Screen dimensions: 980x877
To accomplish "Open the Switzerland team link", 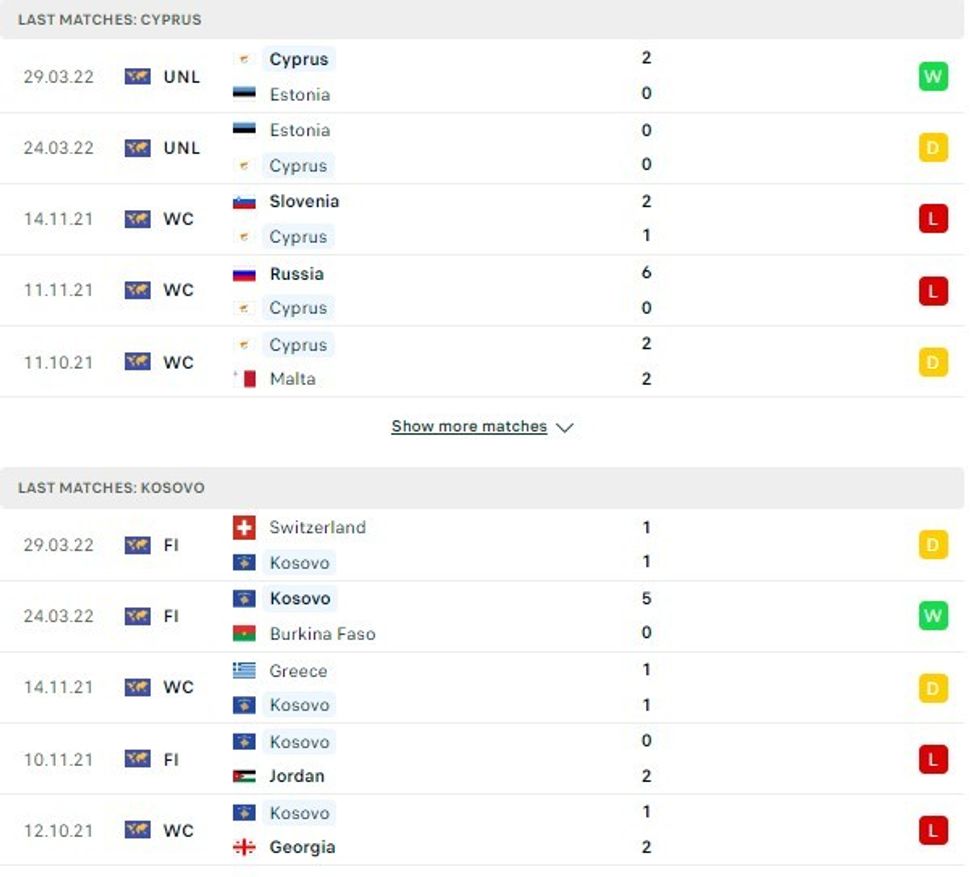I will (317, 527).
